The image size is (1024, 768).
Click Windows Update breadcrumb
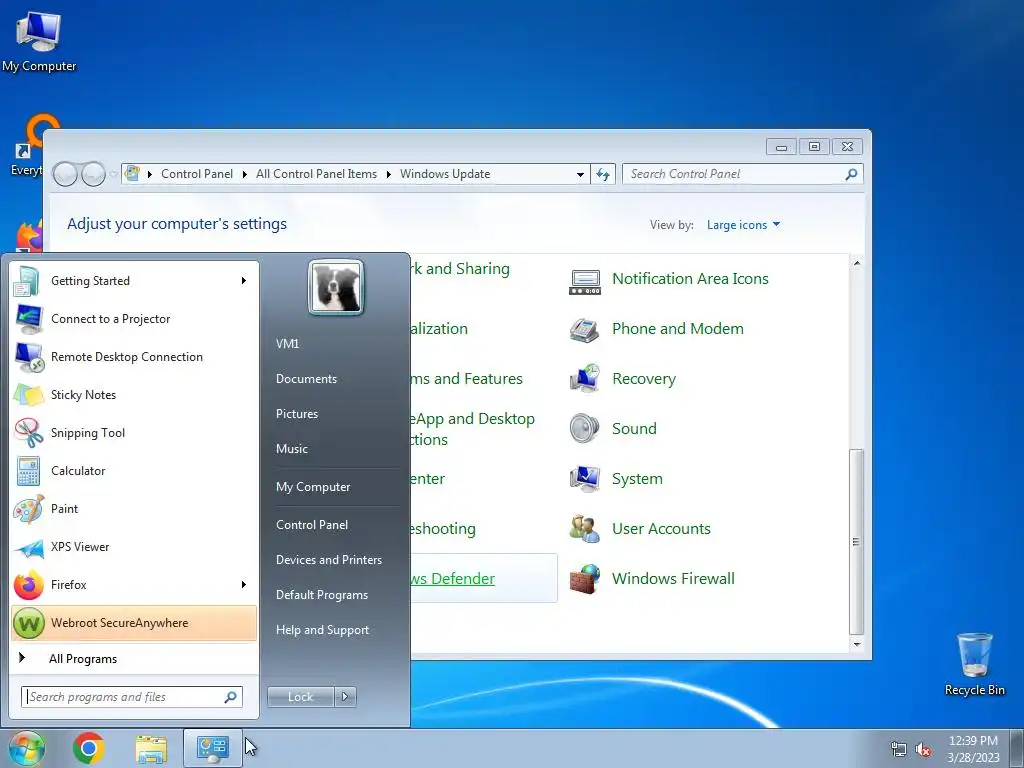(445, 174)
